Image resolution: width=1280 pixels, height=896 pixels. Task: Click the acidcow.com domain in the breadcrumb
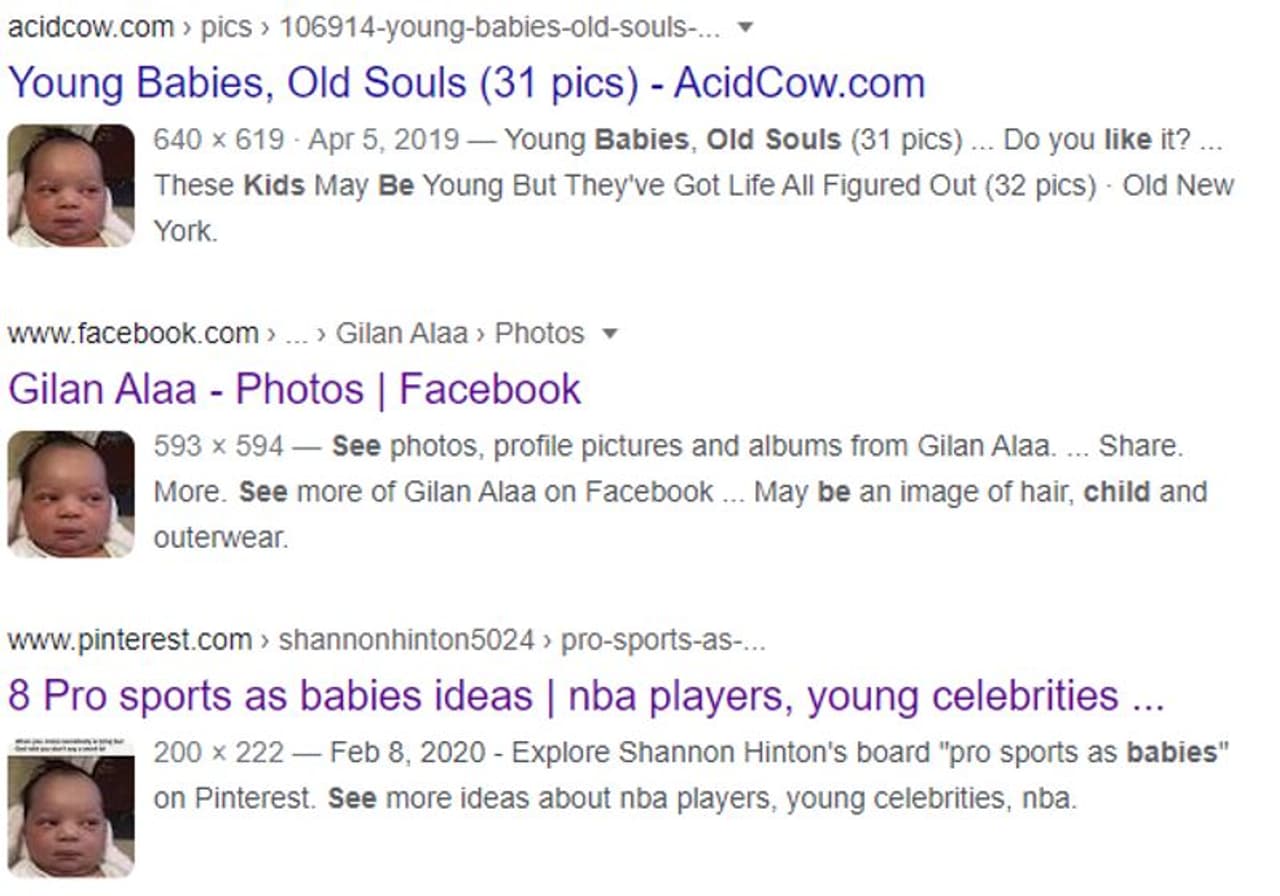pos(90,27)
